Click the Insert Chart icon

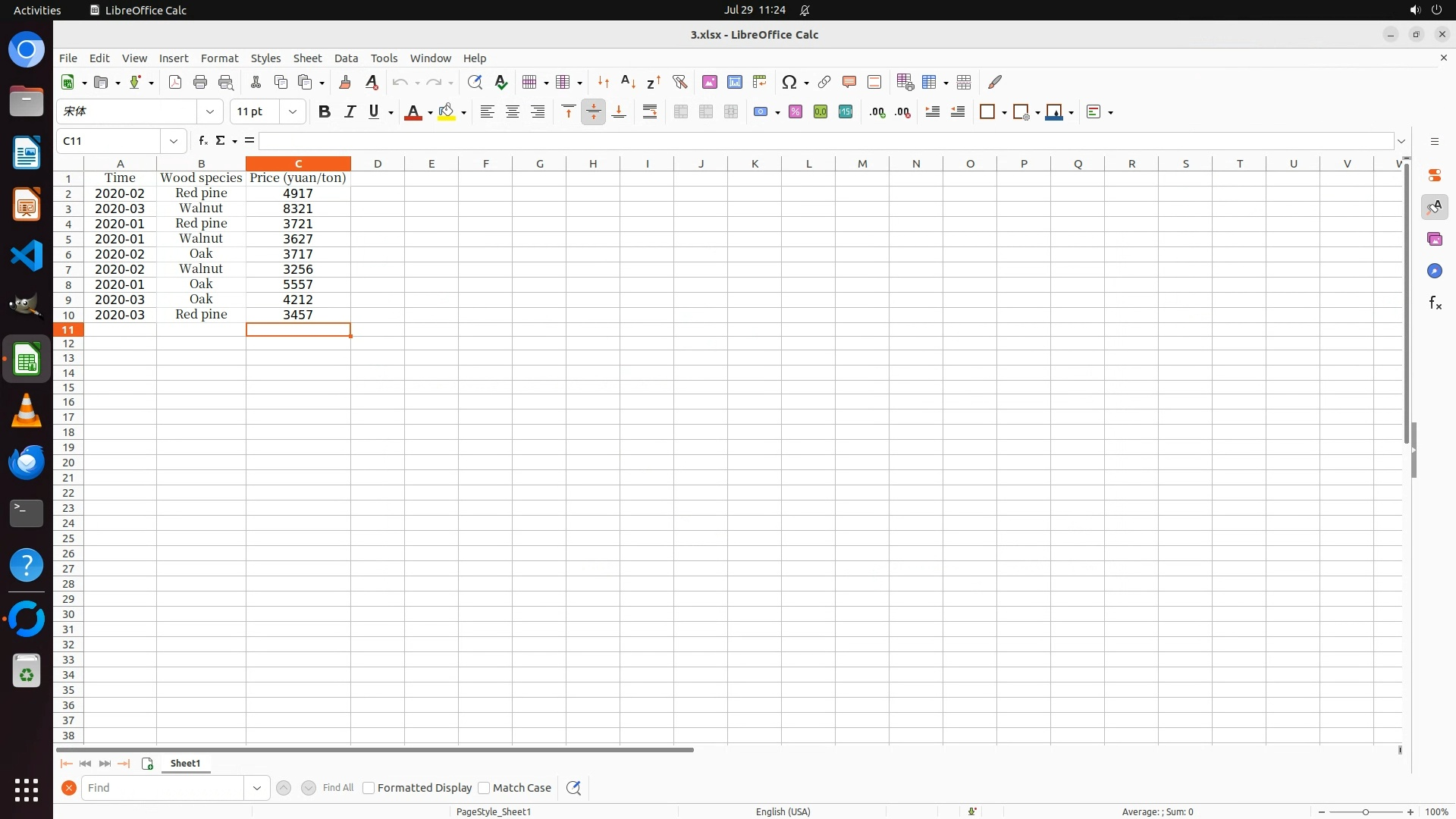734,82
